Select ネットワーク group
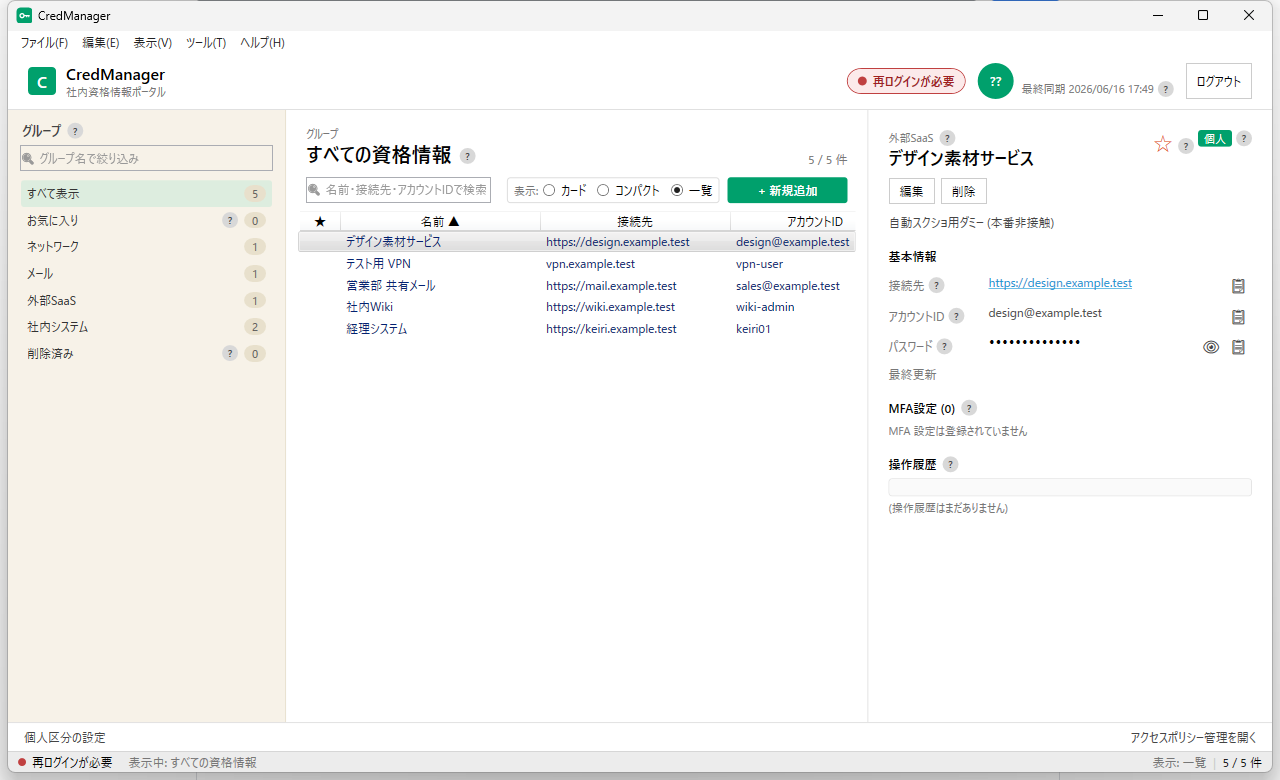The height and width of the screenshot is (780, 1280). point(146,247)
